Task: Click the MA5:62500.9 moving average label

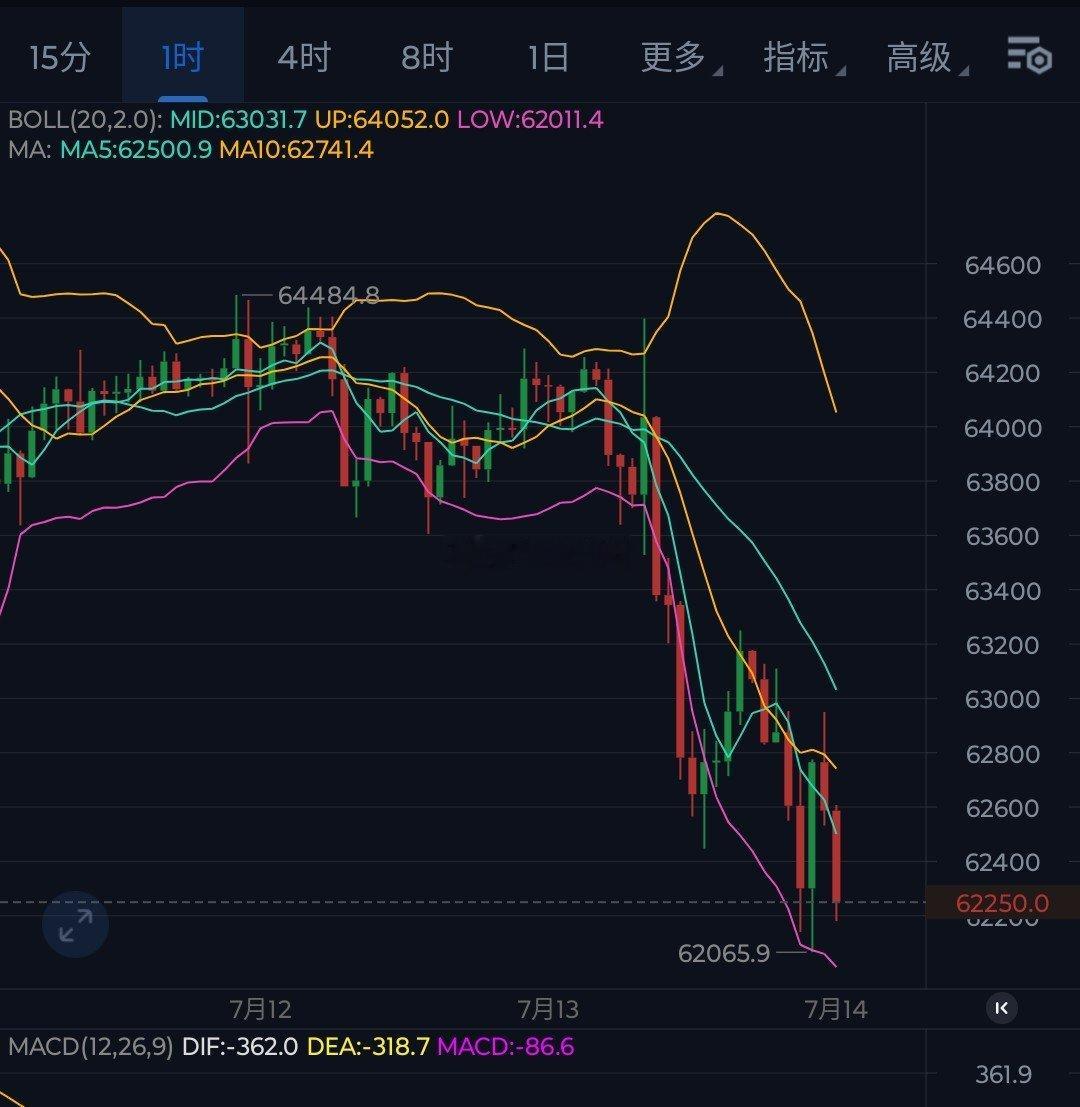Action: (136, 150)
